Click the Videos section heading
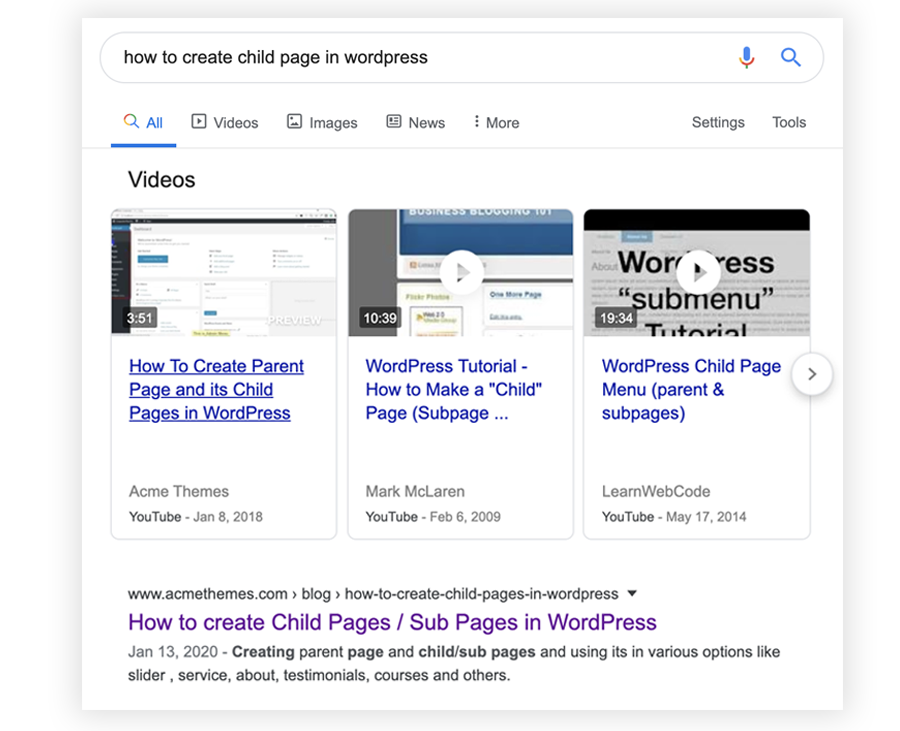900x731 pixels. 161,180
